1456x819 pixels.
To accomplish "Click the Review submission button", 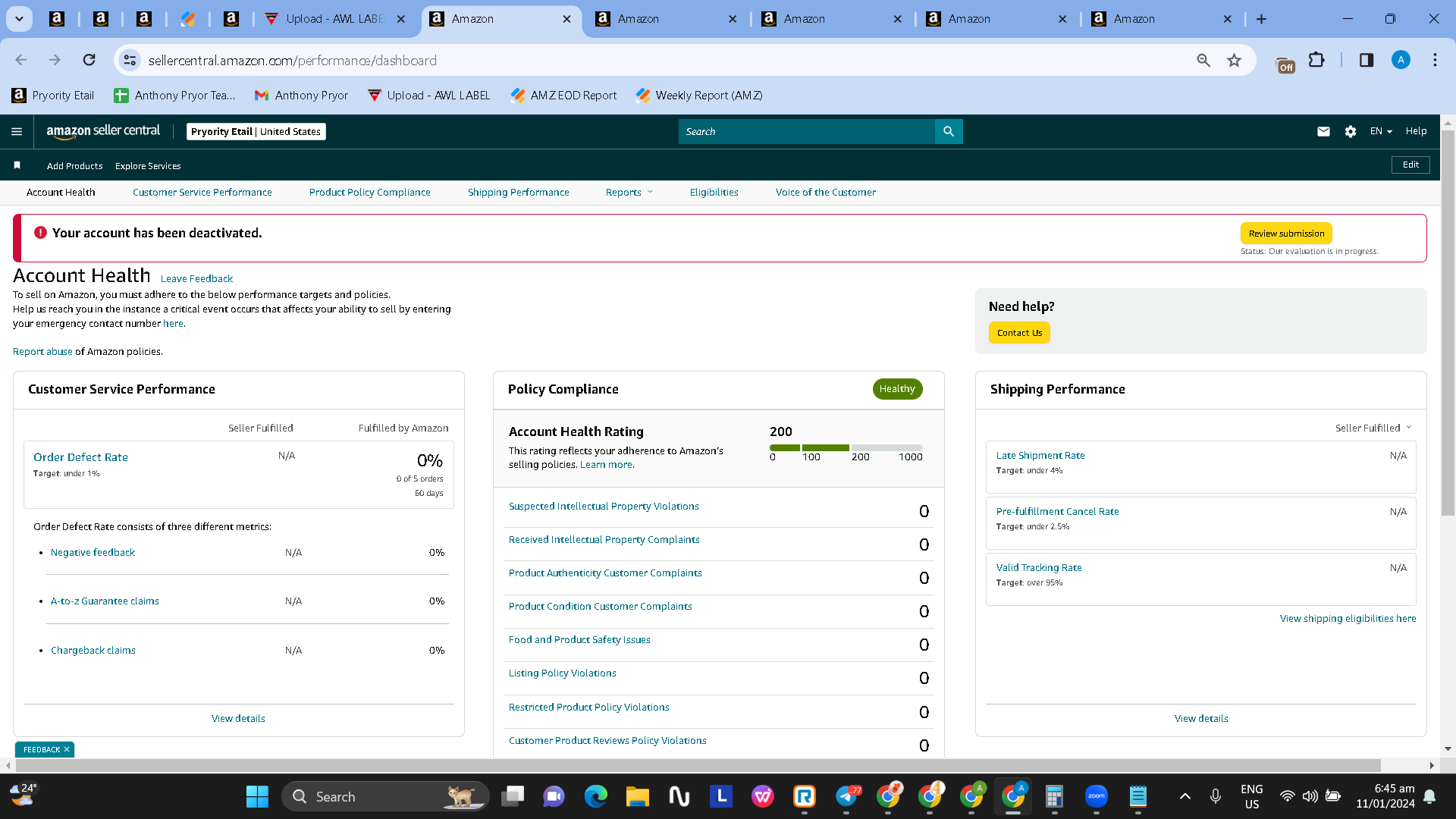I will 1287,234.
